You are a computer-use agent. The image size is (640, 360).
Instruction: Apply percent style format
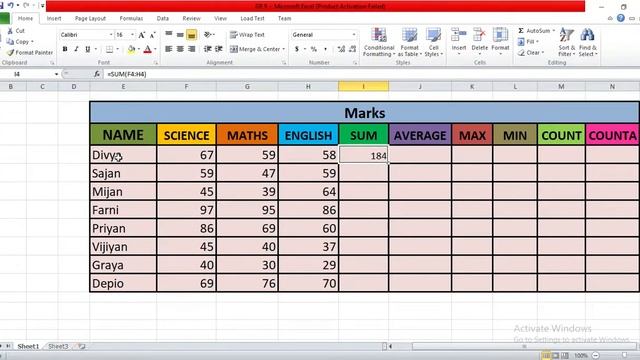(313, 49)
